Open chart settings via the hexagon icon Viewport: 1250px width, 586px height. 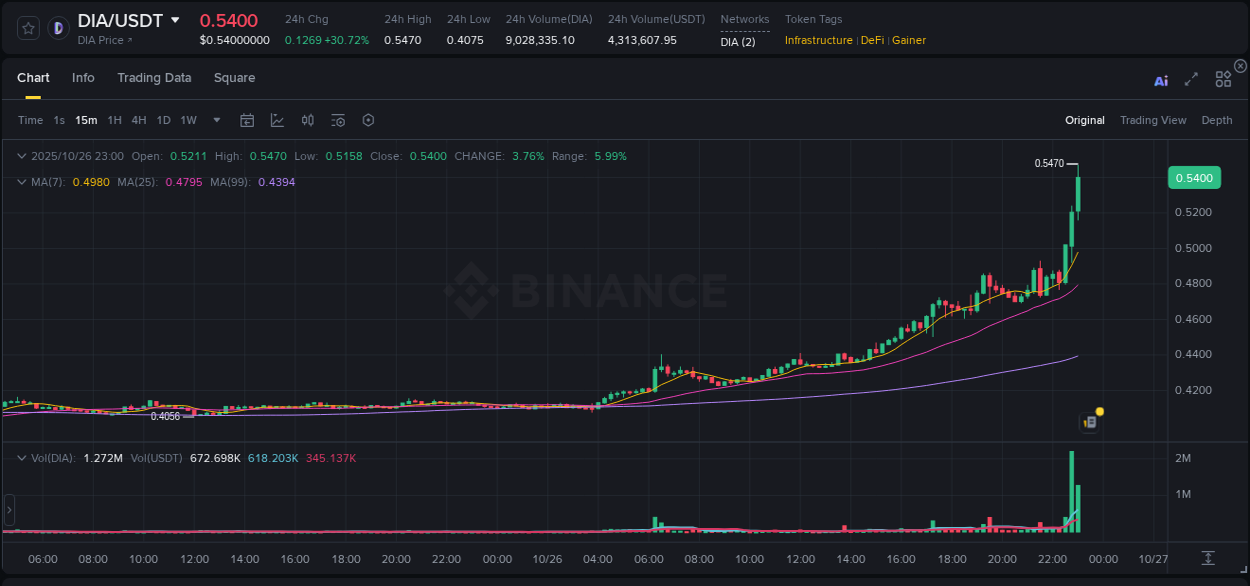(x=368, y=120)
